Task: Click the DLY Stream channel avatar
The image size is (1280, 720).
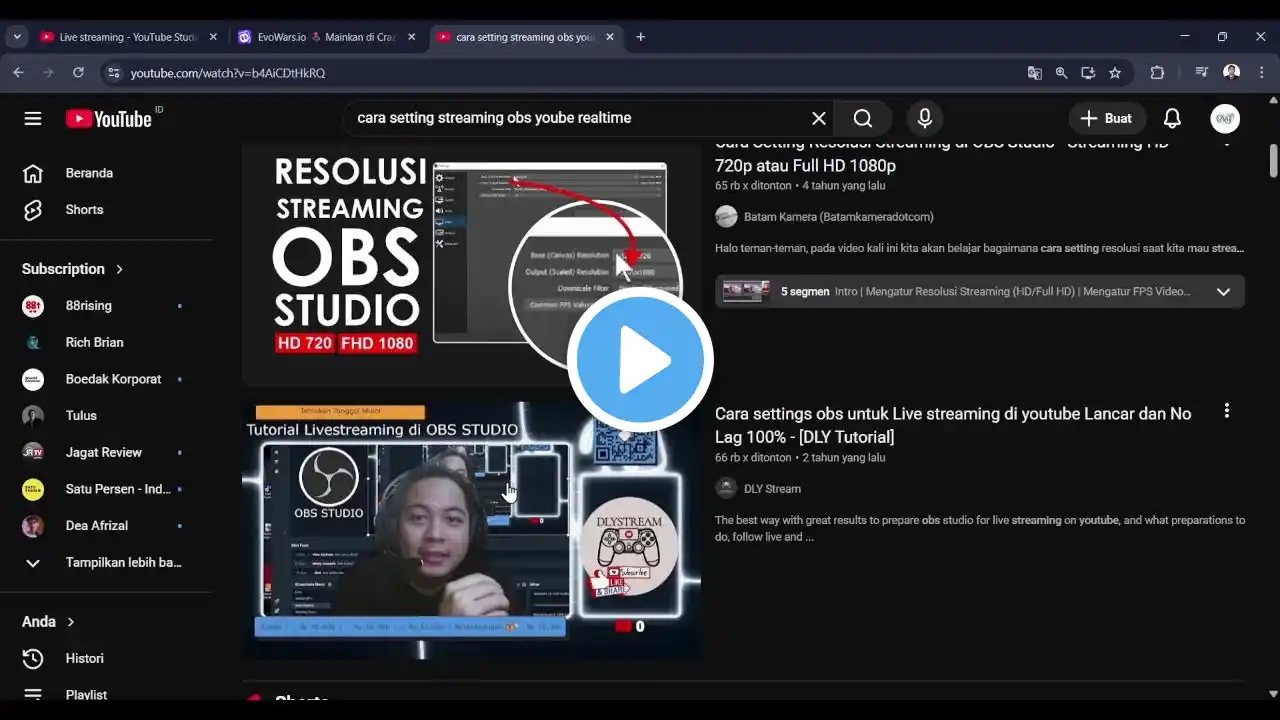Action: tap(727, 488)
